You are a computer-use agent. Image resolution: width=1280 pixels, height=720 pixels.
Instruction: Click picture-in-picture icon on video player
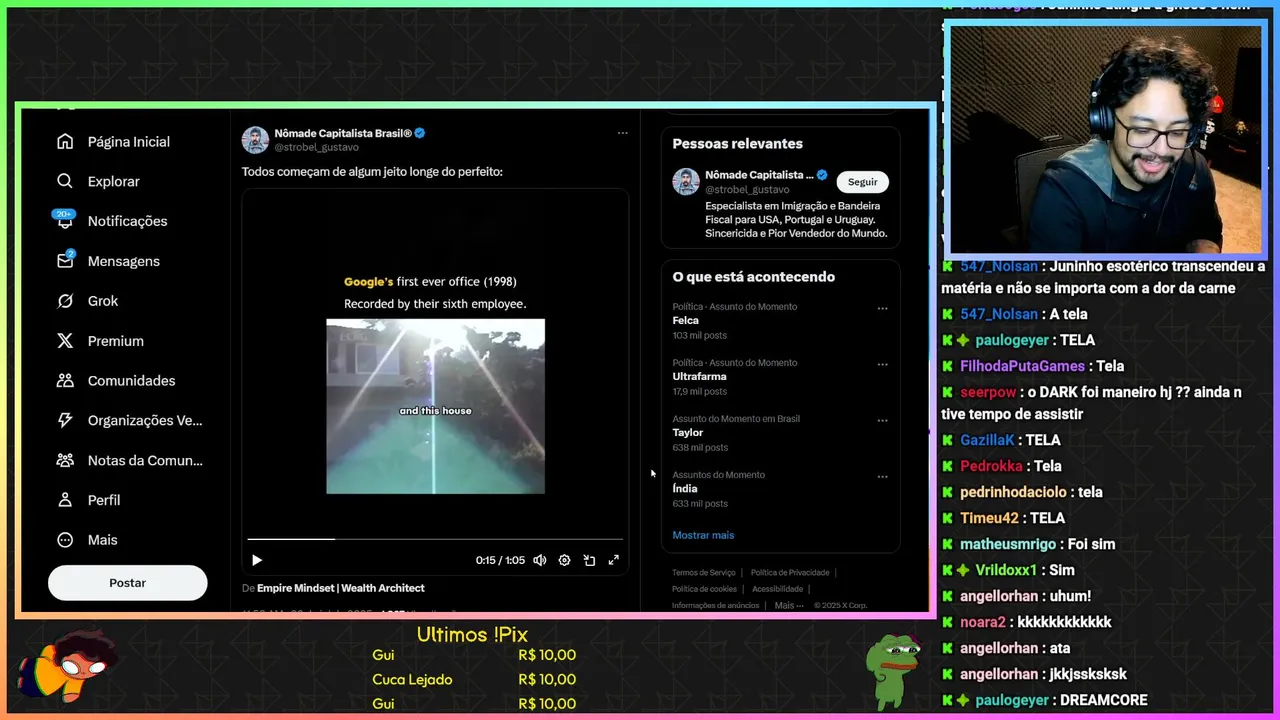[589, 560]
